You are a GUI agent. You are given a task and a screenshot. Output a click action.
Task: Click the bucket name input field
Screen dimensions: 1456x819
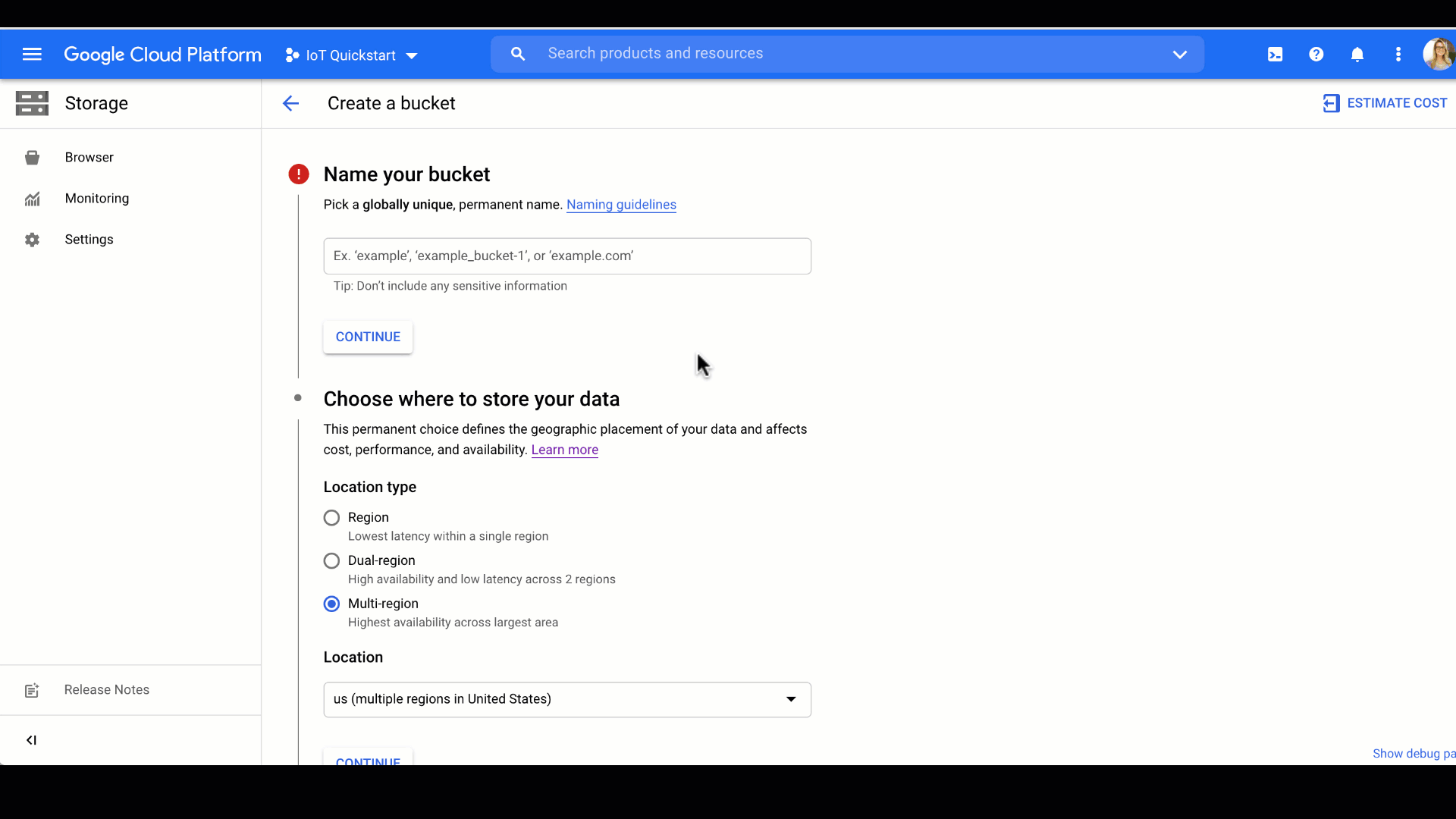click(567, 256)
